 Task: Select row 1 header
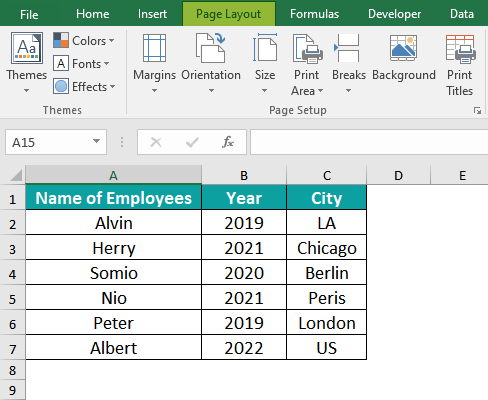tap(13, 198)
